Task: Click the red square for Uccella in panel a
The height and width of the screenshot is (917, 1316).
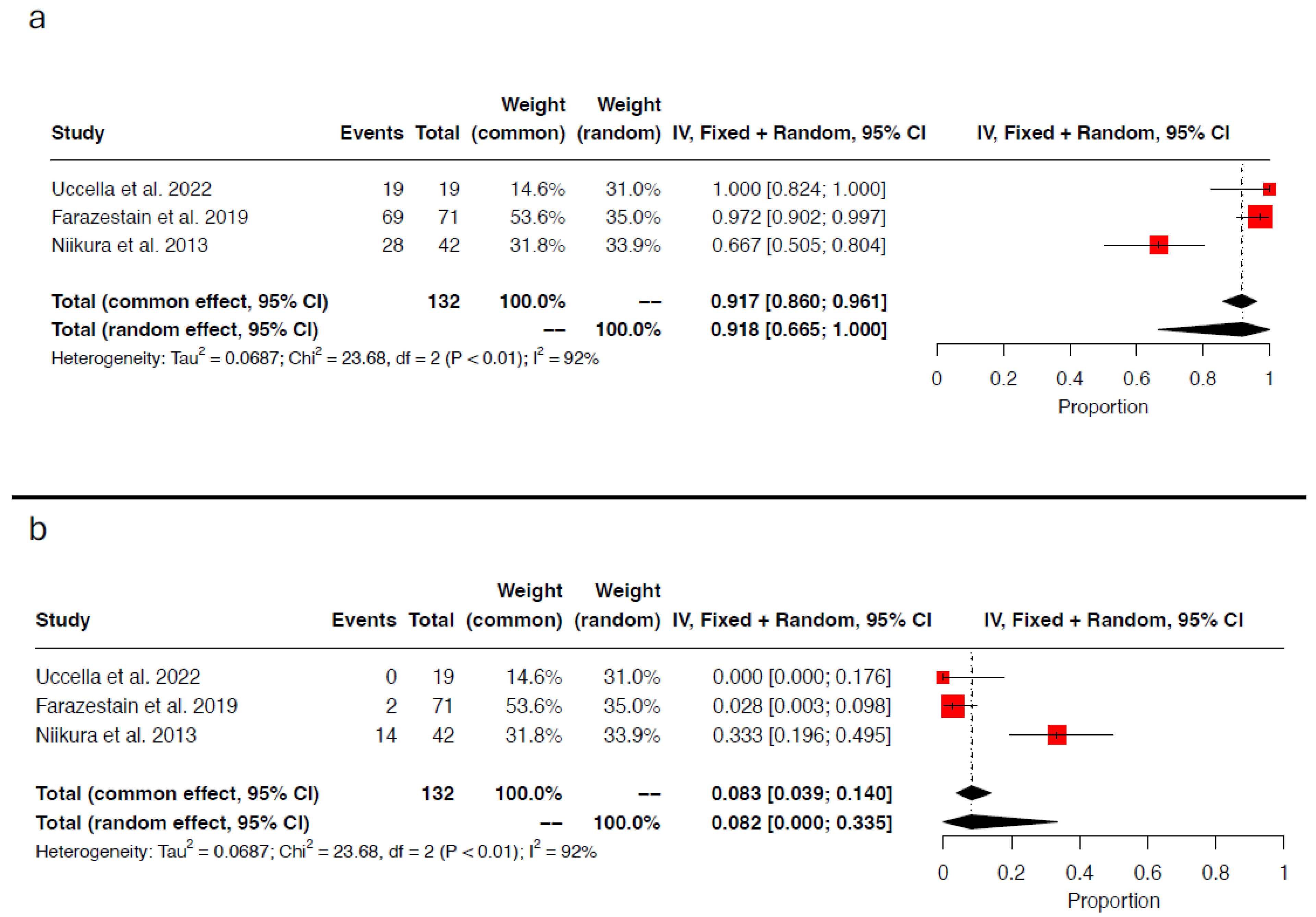Action: 1269,189
